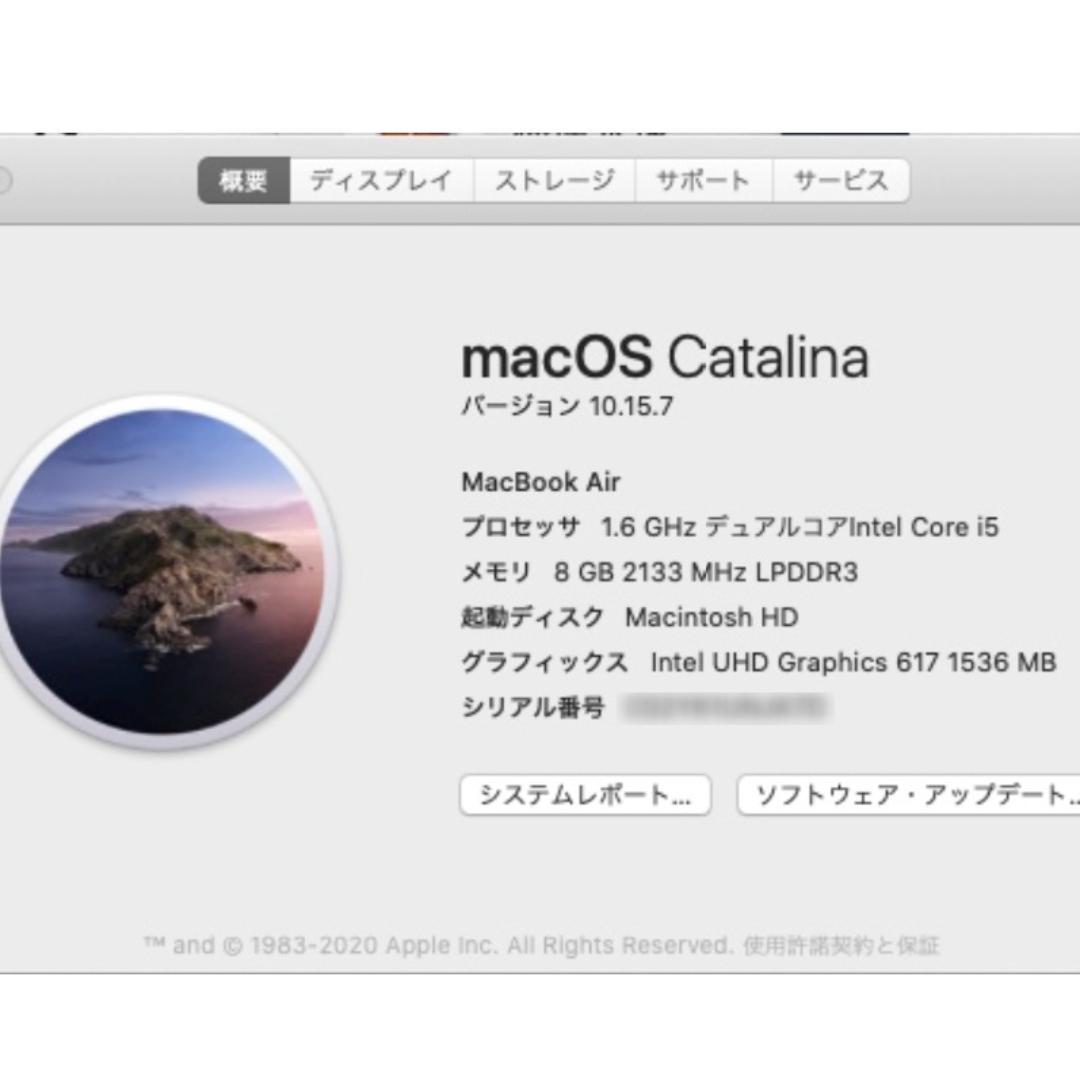
Task: Open the 使用許諾契約と保証 link
Action: (841, 945)
